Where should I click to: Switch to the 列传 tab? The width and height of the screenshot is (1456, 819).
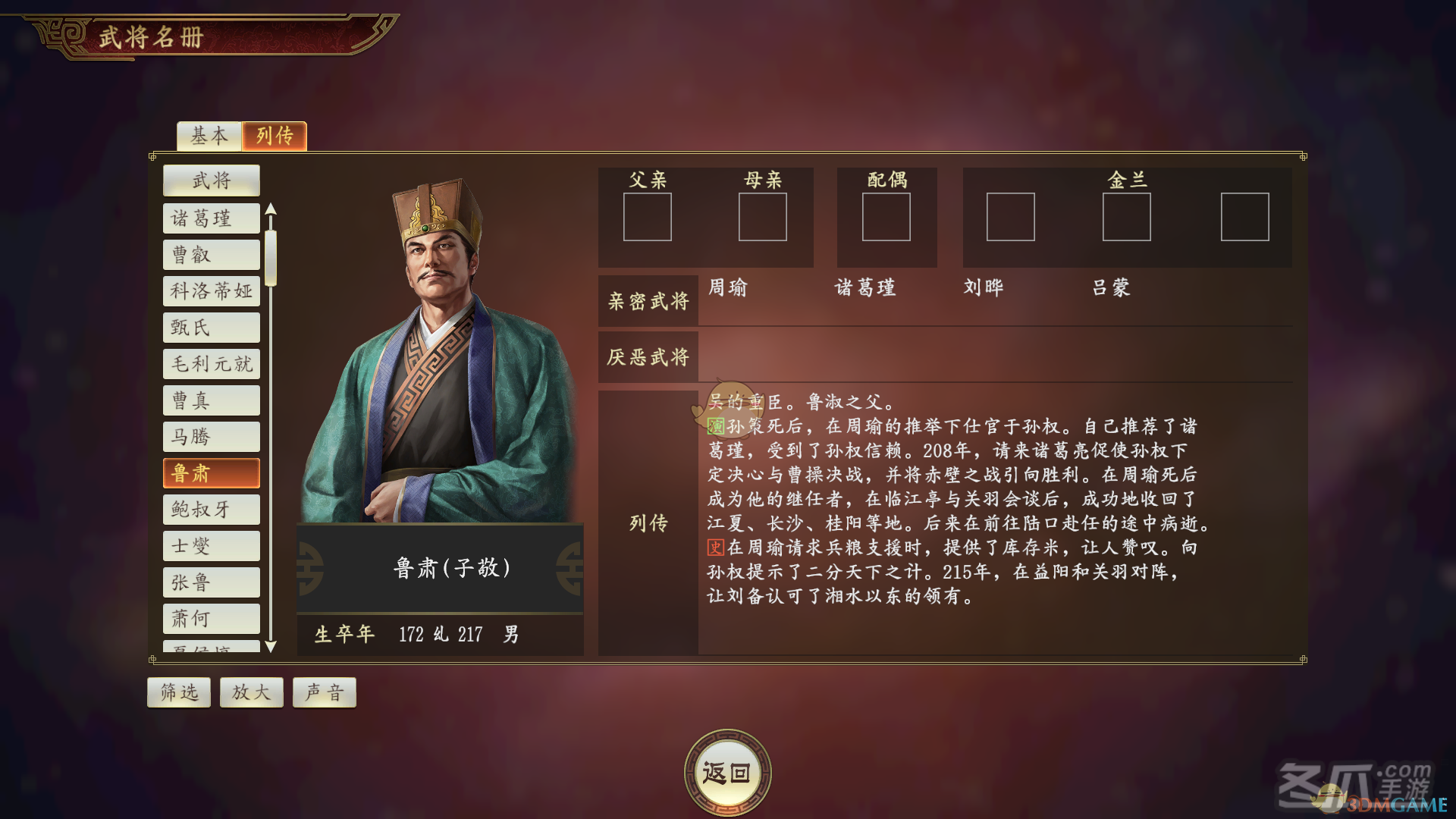coord(275,136)
